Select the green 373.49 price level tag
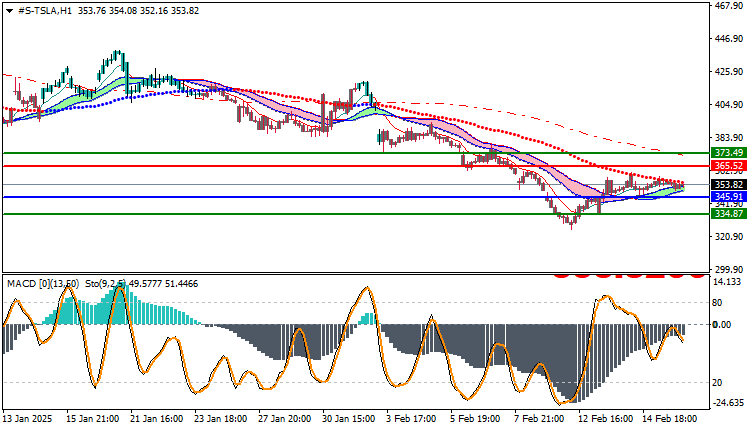The width and height of the screenshot is (750, 430). (x=728, y=153)
